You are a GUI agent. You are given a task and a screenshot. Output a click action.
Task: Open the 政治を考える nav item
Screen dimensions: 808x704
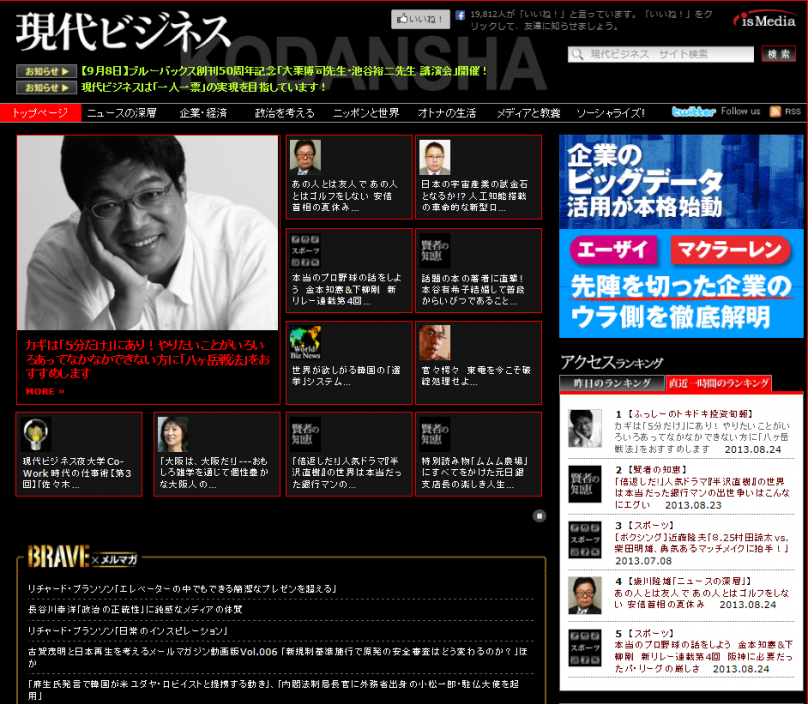[284, 113]
